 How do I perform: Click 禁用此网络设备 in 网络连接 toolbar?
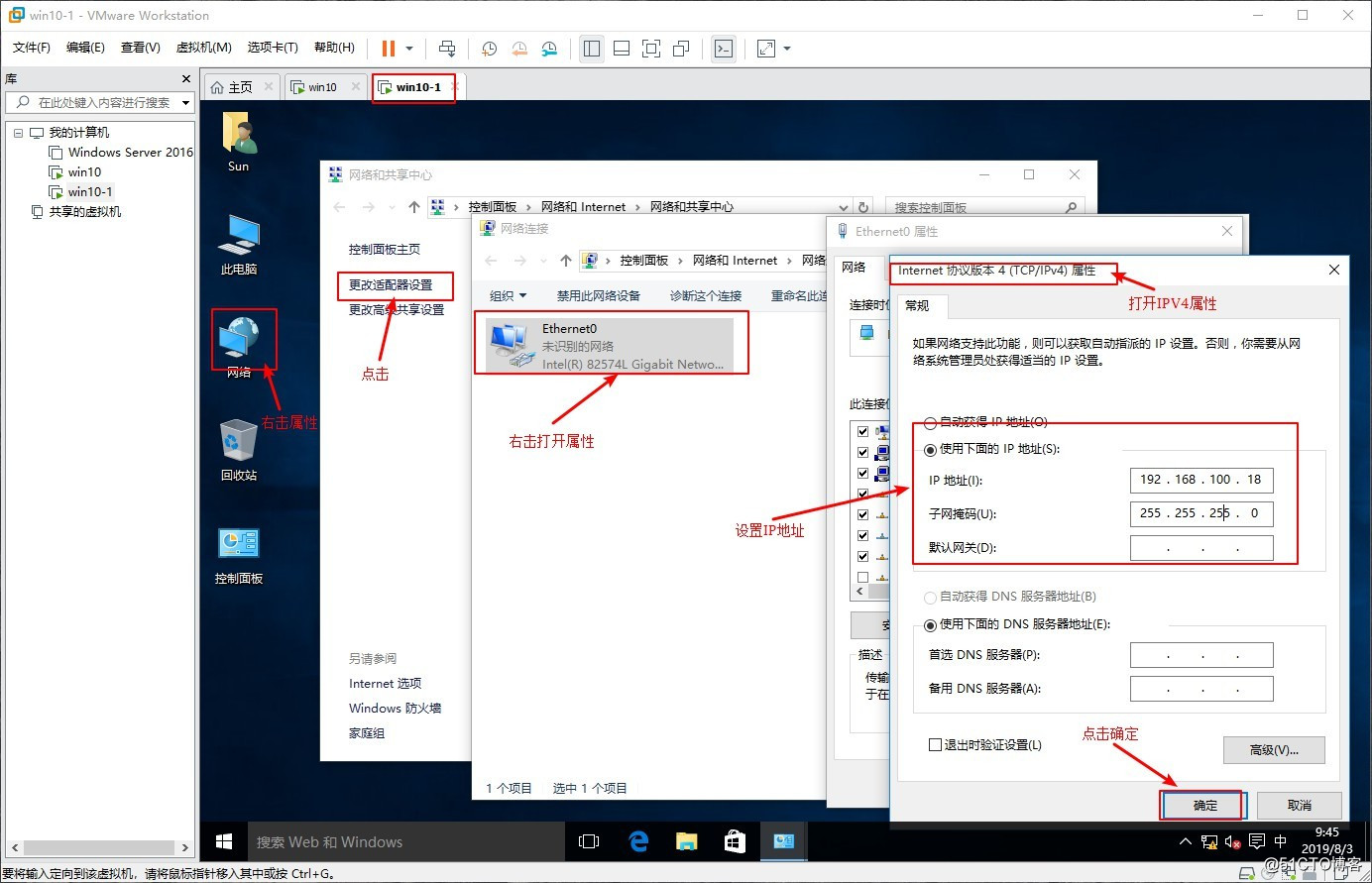tap(598, 296)
